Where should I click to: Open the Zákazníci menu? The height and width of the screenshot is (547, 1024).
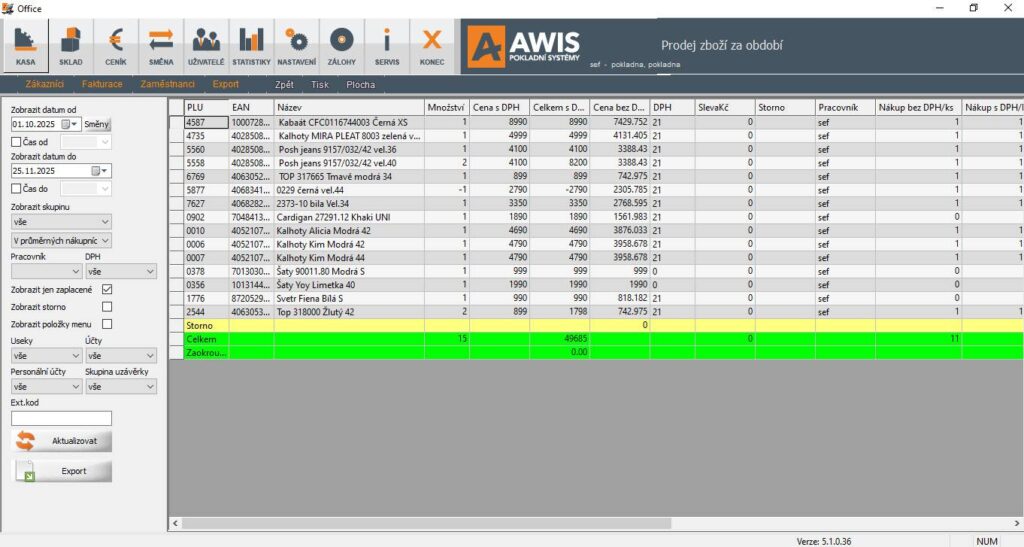[44, 84]
